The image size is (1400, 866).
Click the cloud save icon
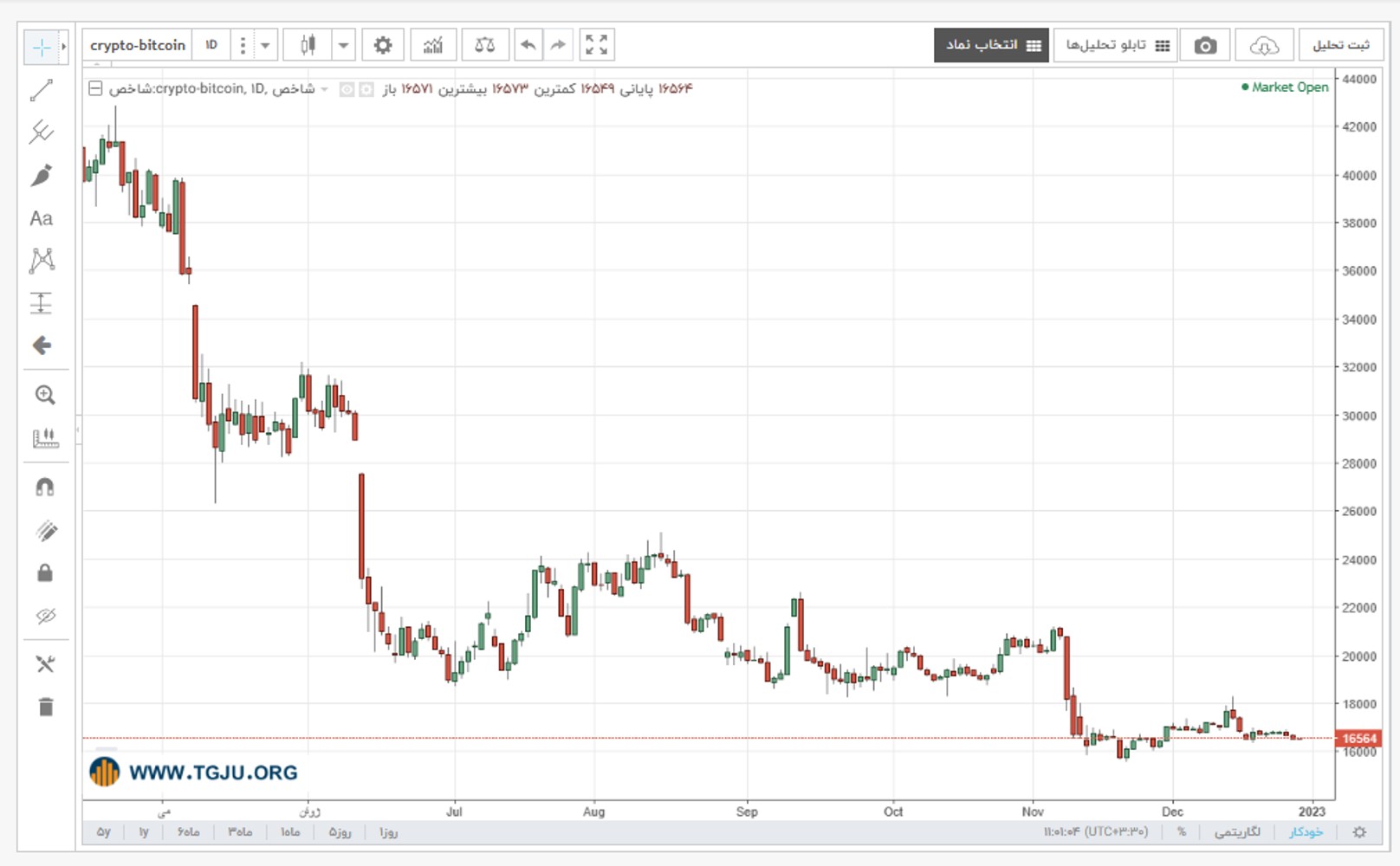(x=1264, y=45)
